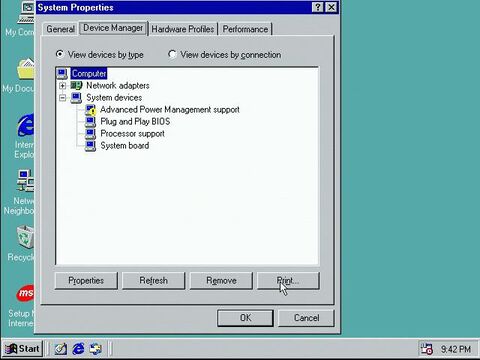Select System devices text in the tree

pyautogui.click(x=114, y=98)
